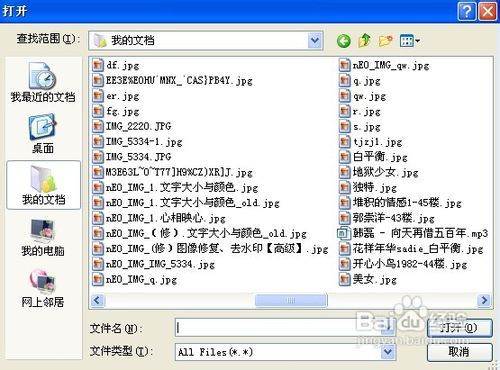The image size is (500, 370).
Task: Click the green Back navigation arrow
Action: tap(344, 41)
